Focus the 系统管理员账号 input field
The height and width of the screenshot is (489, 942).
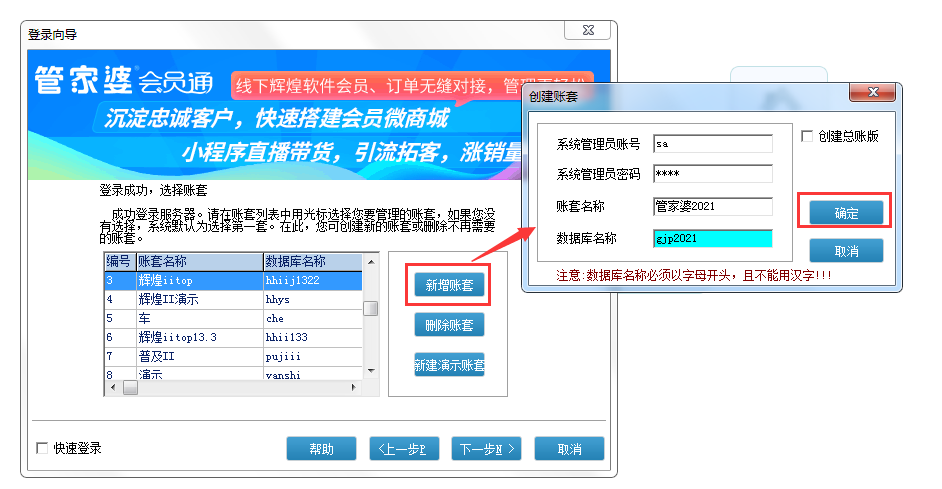pyautogui.click(x=713, y=144)
